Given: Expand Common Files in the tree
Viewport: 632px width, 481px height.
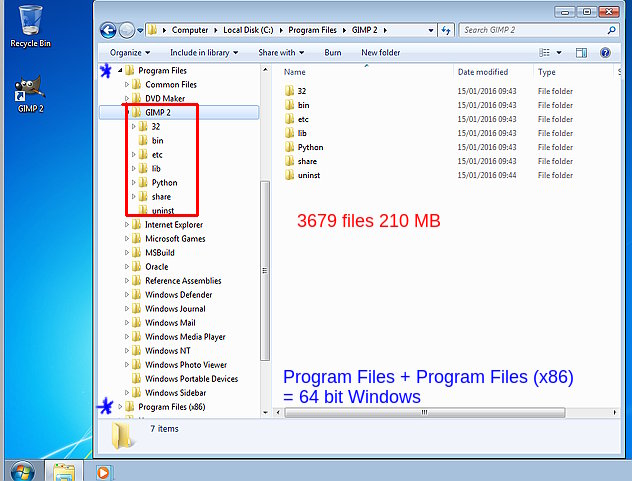Looking at the screenshot, I should (x=127, y=85).
